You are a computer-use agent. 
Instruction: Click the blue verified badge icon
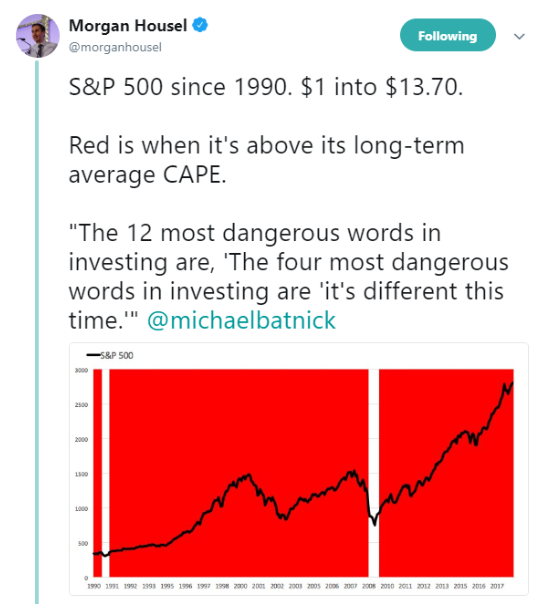(200, 25)
